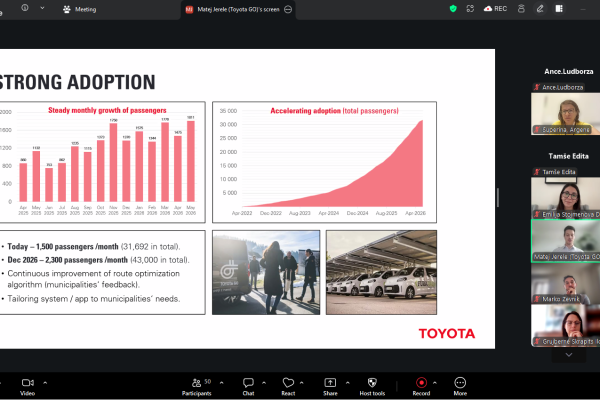Click 'Tailoring system / app' bullet
600x400 pixels.
94,299
